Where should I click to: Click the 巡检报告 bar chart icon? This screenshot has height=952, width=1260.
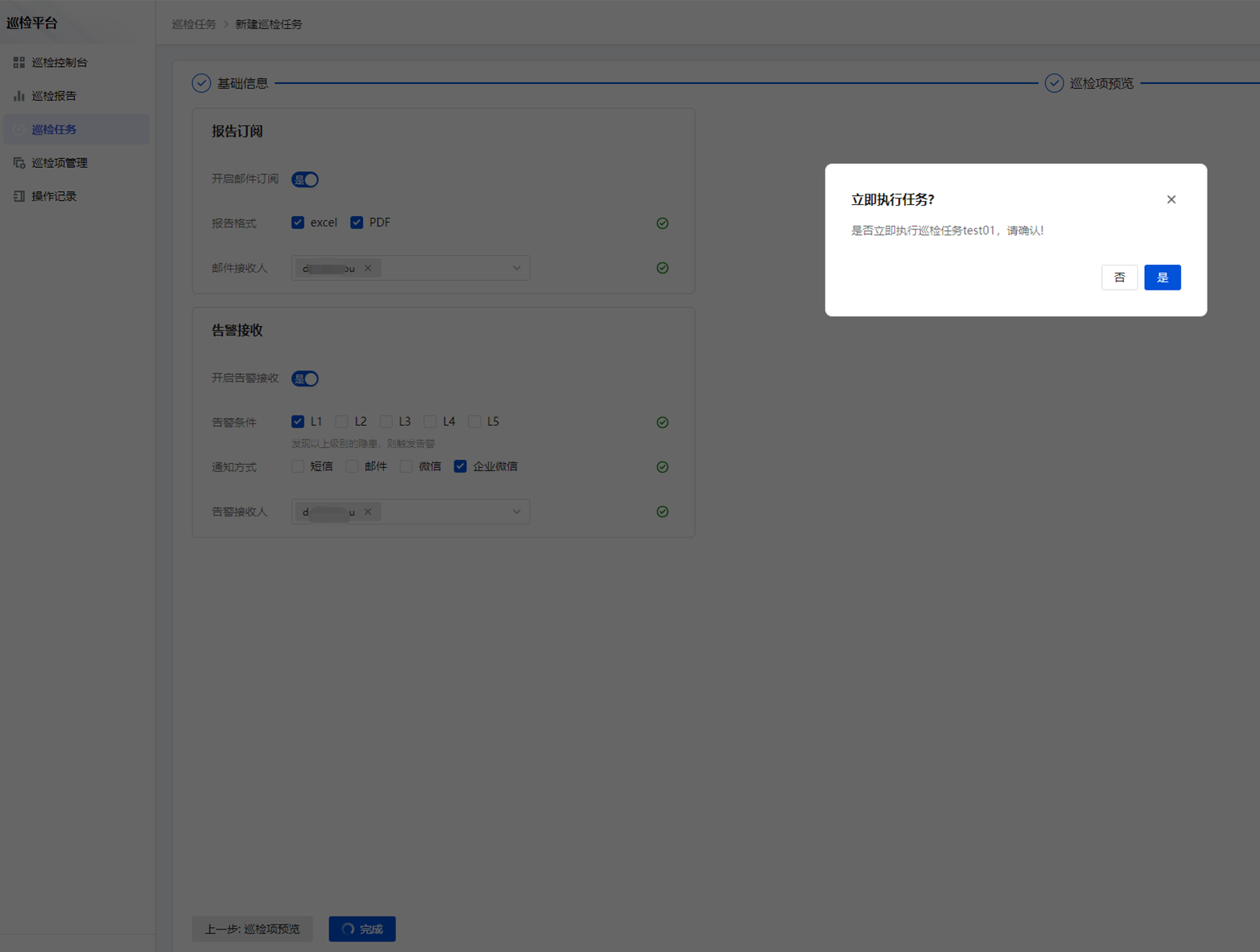[19, 96]
